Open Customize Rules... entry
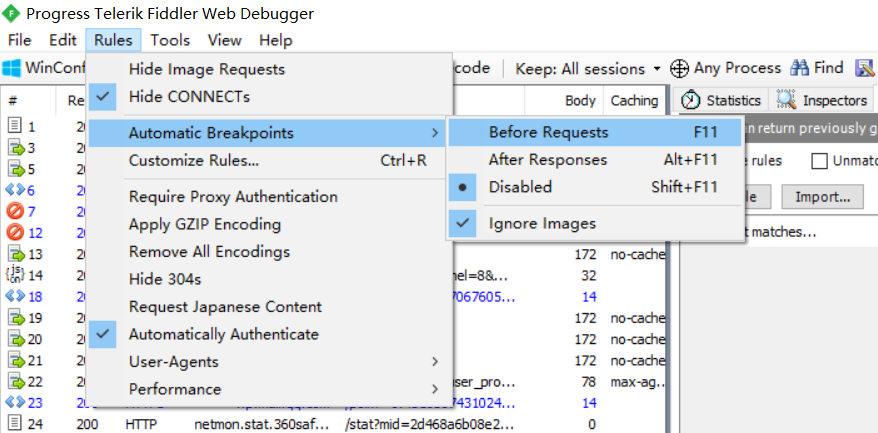878x433 pixels. [270, 161]
